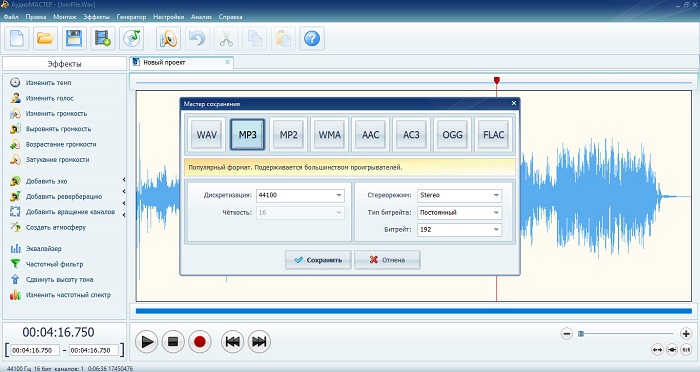Click the New file toolbar icon

click(x=17, y=38)
